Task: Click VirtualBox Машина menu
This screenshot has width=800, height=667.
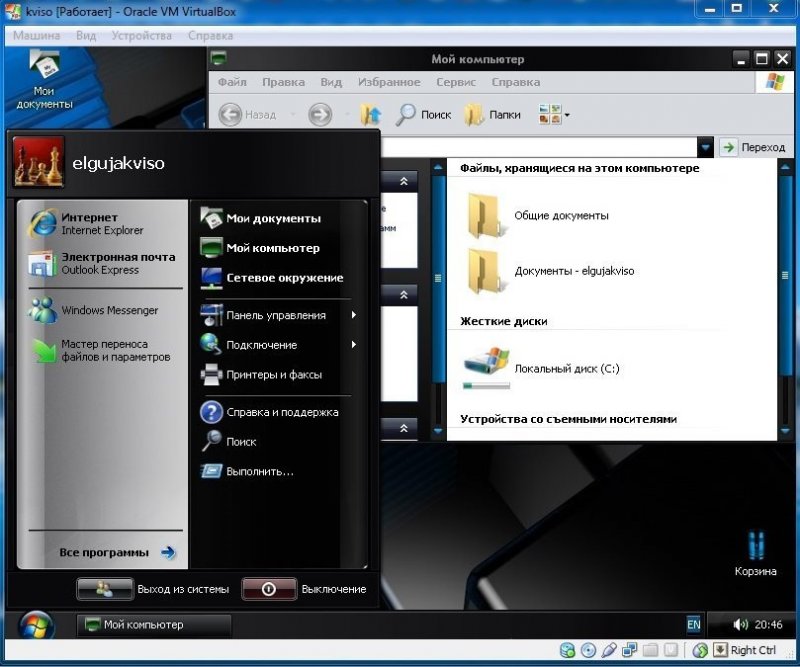Action: pos(36,35)
